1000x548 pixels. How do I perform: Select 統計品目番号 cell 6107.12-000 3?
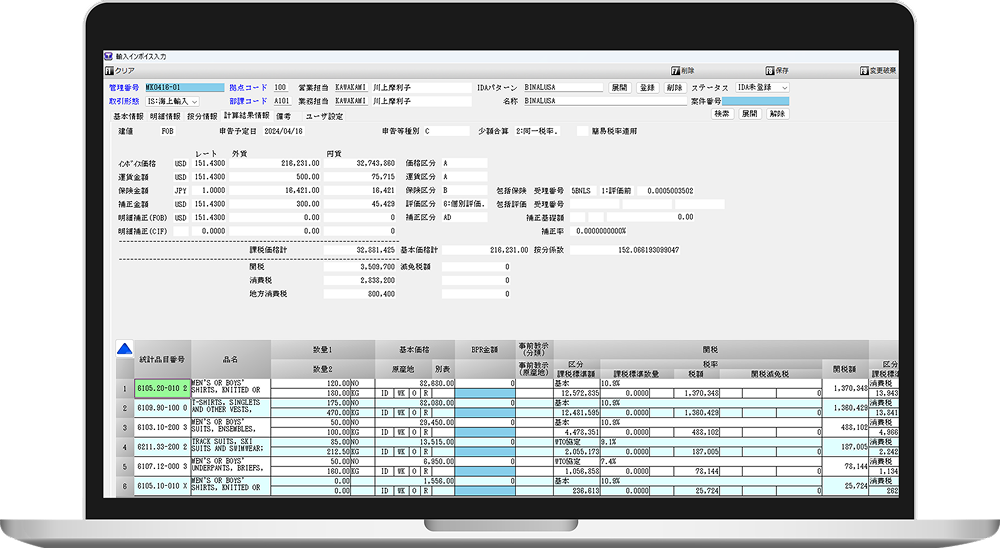pos(162,466)
